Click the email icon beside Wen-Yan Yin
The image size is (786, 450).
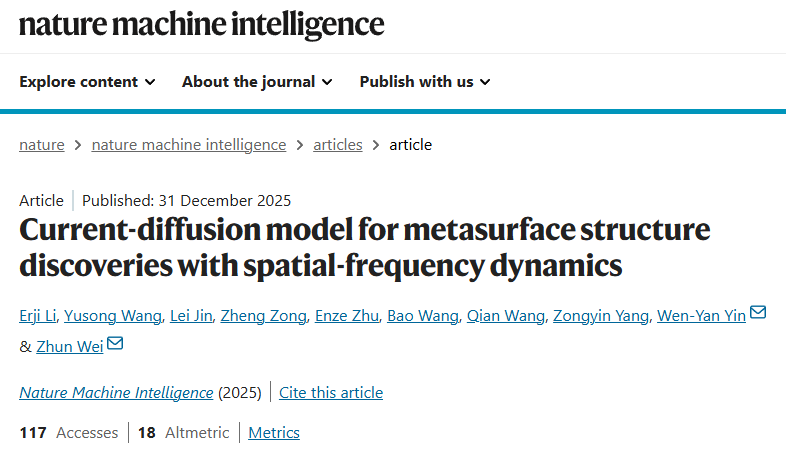coord(758,314)
